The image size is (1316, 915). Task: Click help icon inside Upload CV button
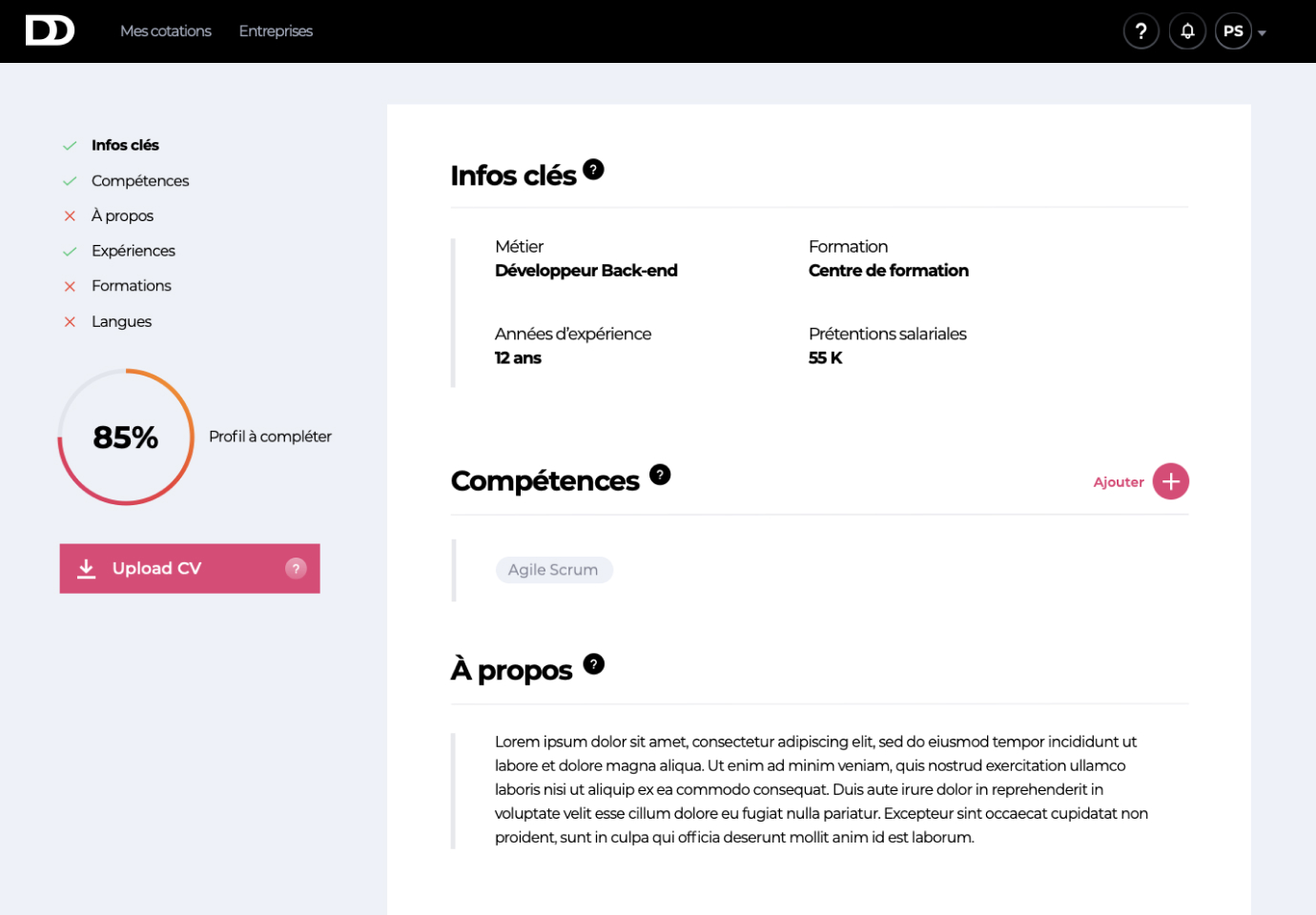point(296,569)
